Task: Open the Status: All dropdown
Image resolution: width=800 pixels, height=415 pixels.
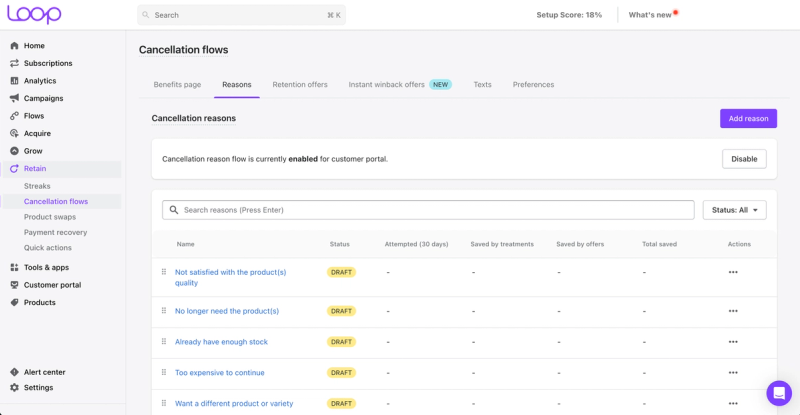Action: (x=734, y=210)
